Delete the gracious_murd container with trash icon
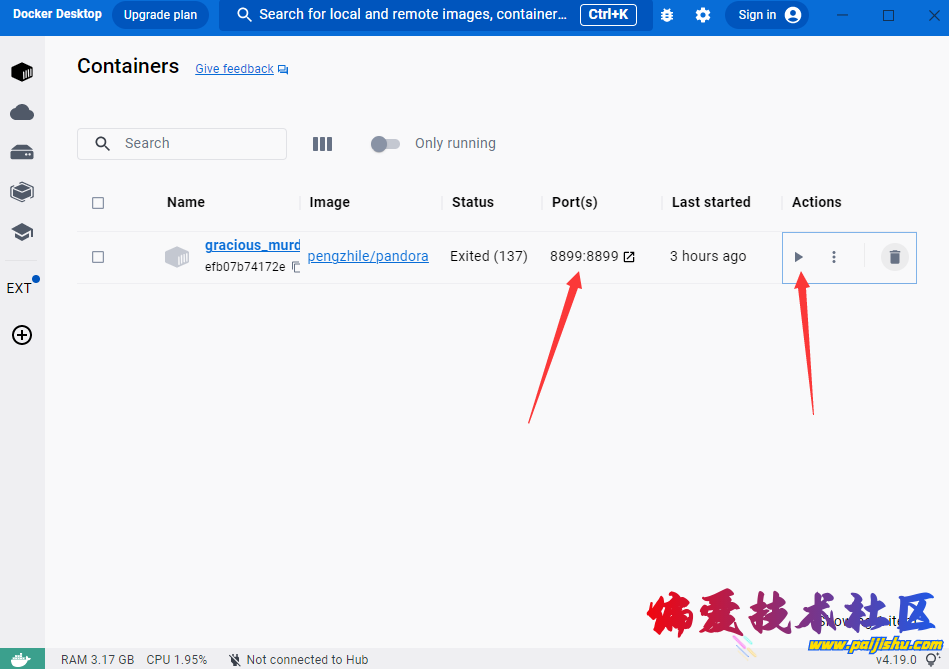 pos(895,257)
